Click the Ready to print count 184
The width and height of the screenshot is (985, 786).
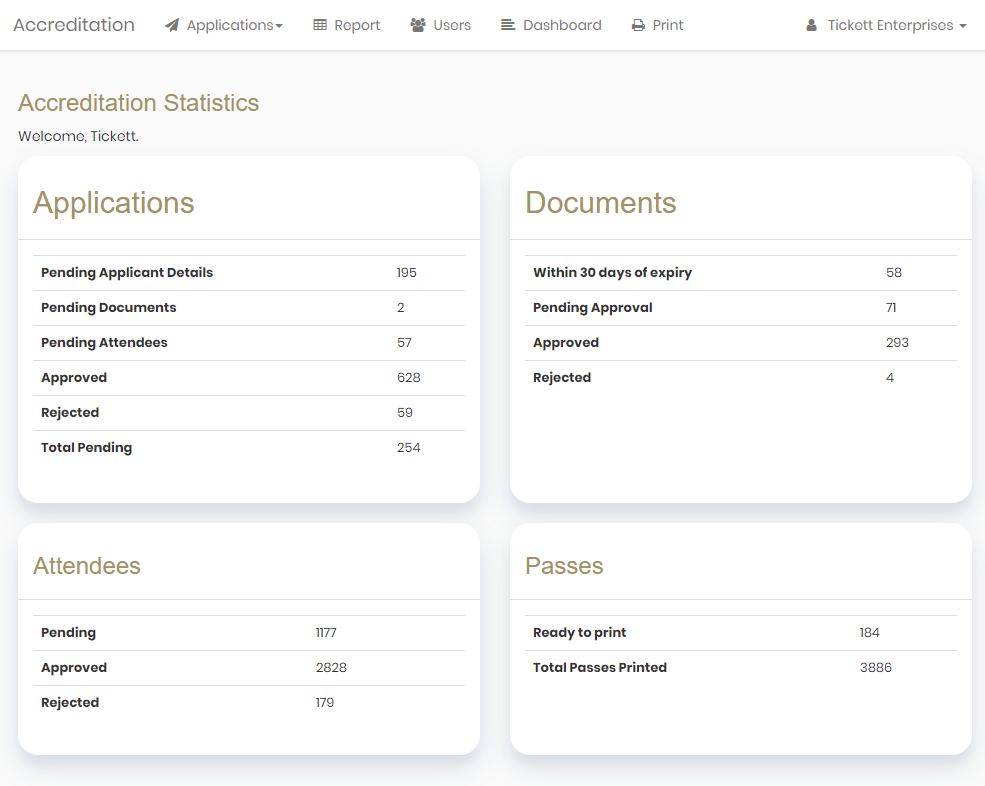pos(870,633)
